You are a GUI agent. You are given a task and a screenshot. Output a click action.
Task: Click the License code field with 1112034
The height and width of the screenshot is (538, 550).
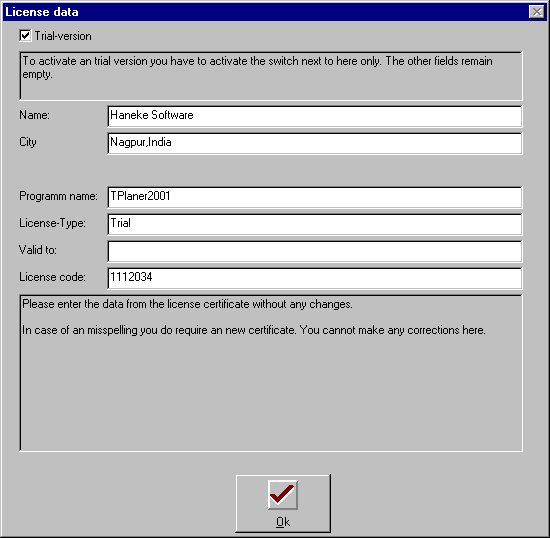315,278
